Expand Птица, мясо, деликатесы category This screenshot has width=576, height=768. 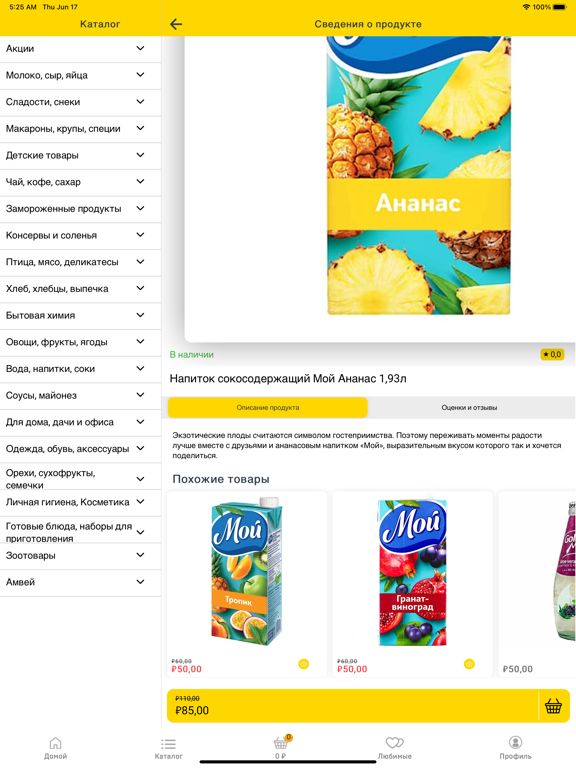[x=80, y=262]
